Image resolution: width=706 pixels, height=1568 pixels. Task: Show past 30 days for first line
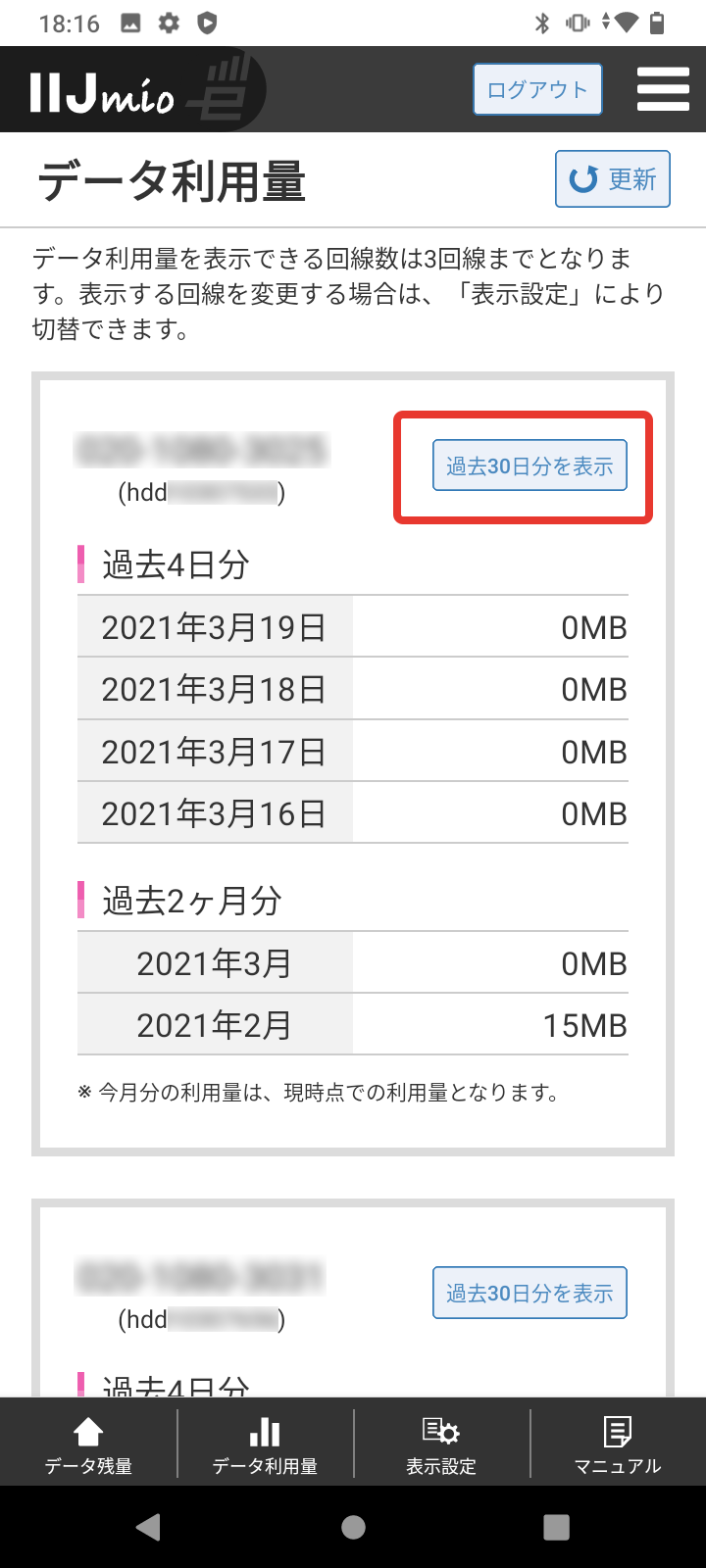coord(529,465)
